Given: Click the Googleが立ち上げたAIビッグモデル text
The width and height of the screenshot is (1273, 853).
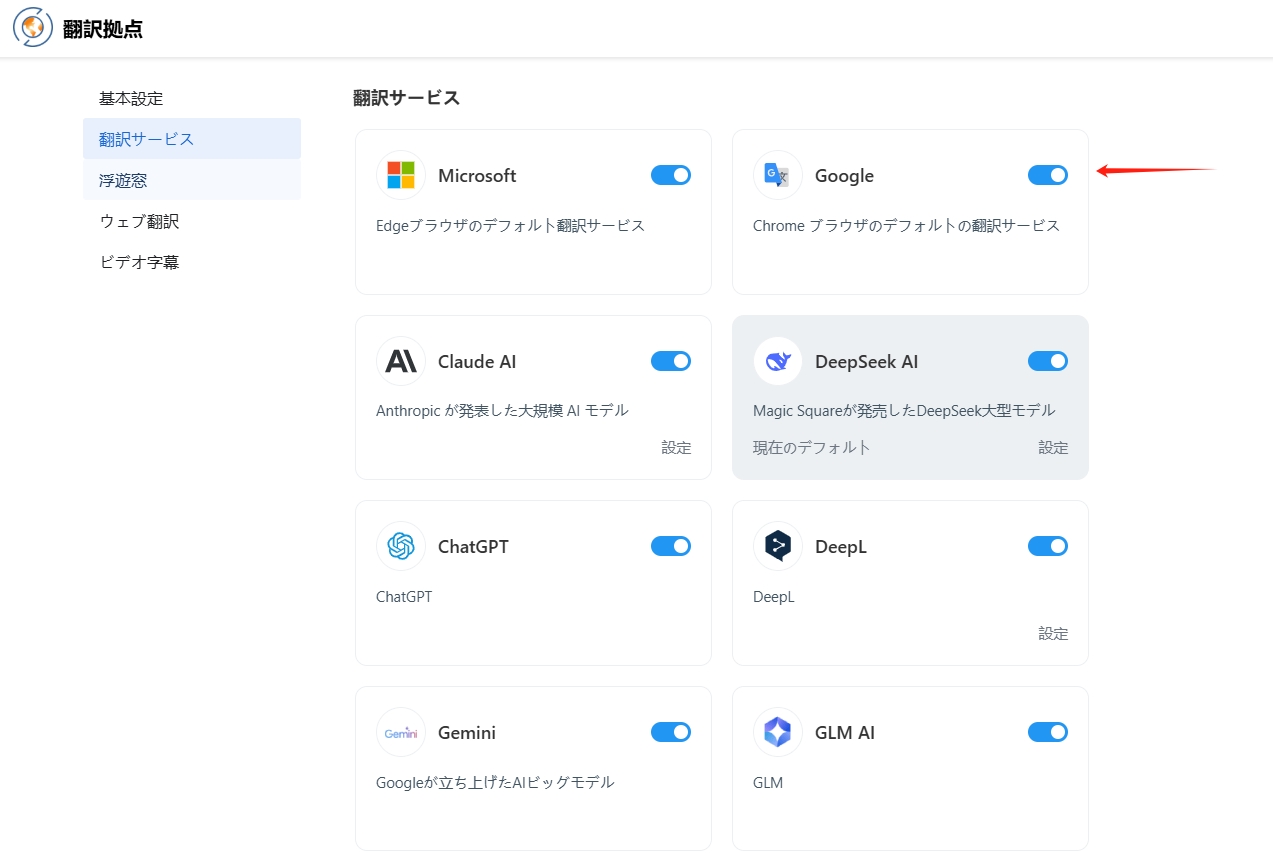Looking at the screenshot, I should [x=495, y=782].
